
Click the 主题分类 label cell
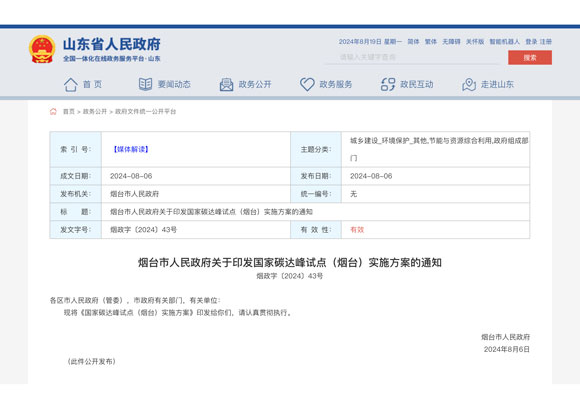tap(316, 149)
